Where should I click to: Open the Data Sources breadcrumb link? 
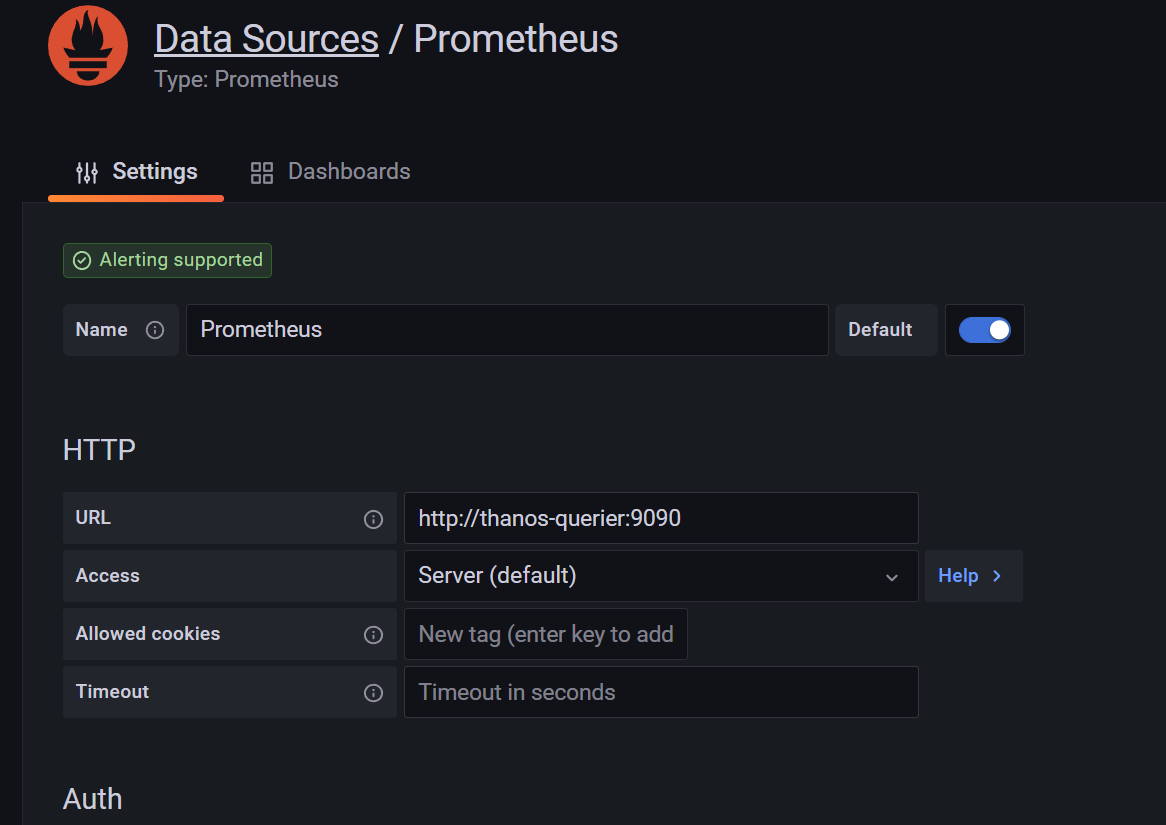[266, 39]
